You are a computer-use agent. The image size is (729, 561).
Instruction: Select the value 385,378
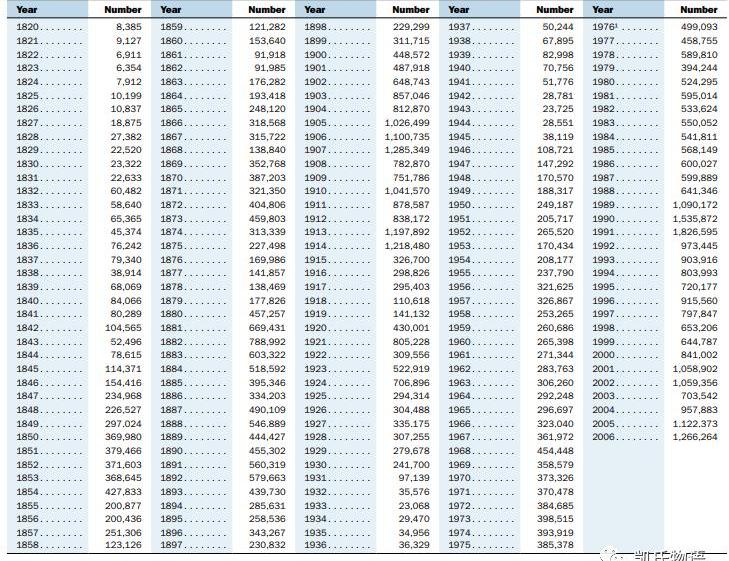tap(556, 545)
